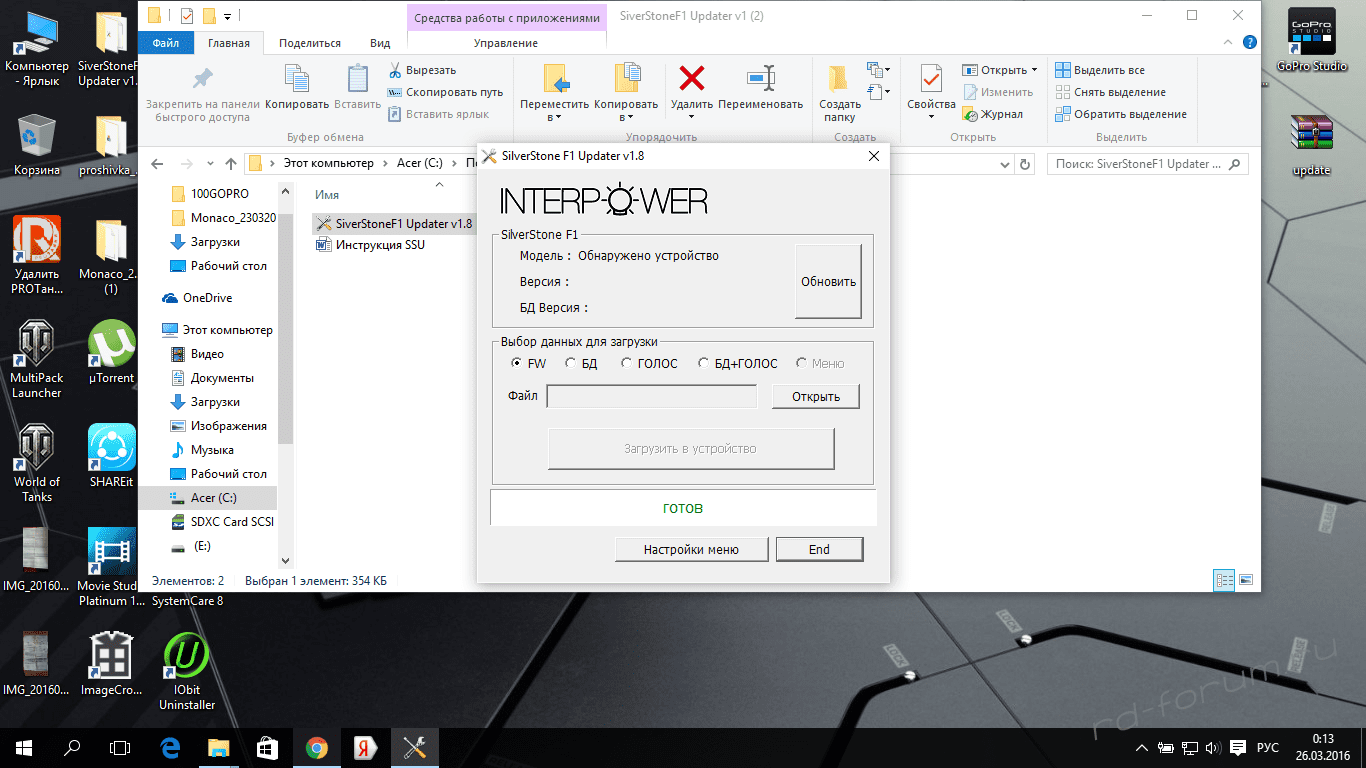
Task: Open the Файл tab in Explorer
Action: tap(166, 43)
